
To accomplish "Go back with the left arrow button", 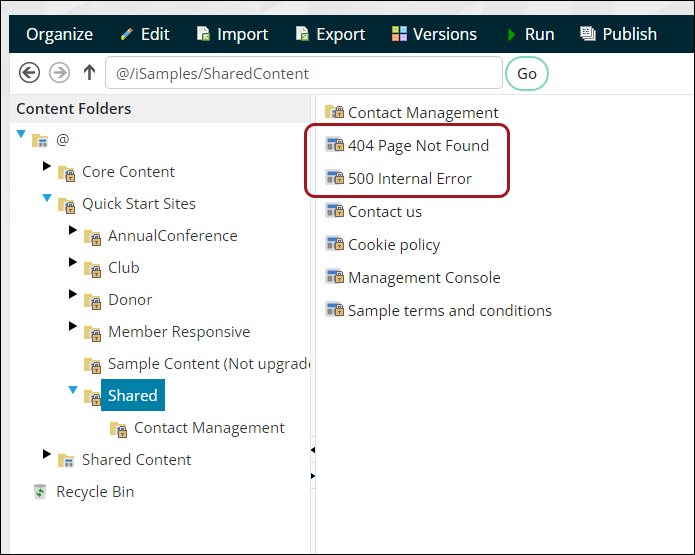I will pyautogui.click(x=29, y=72).
